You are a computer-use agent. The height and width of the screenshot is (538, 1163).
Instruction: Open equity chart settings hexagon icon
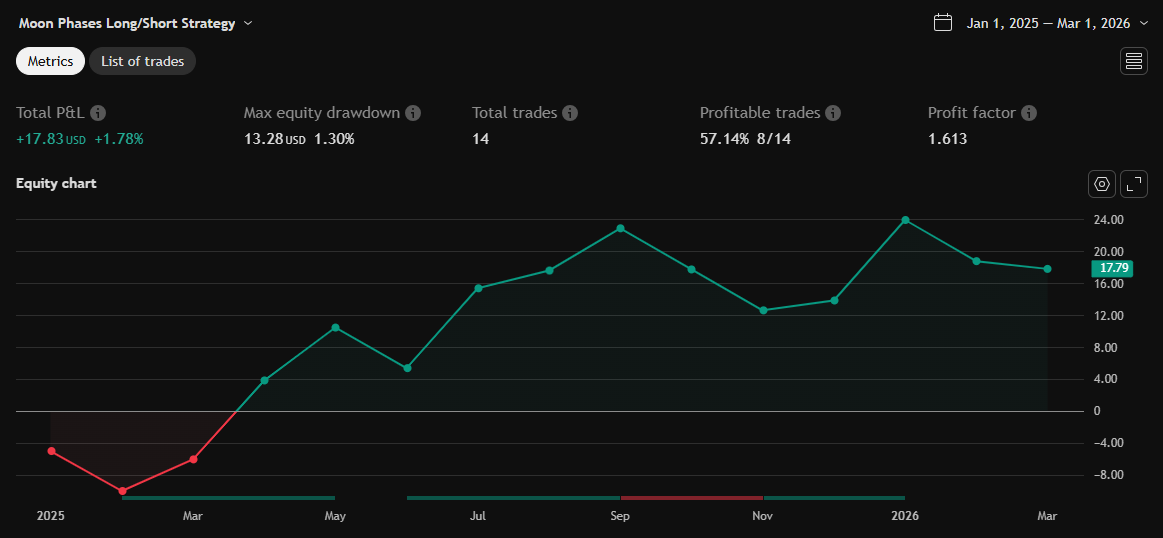point(1102,184)
